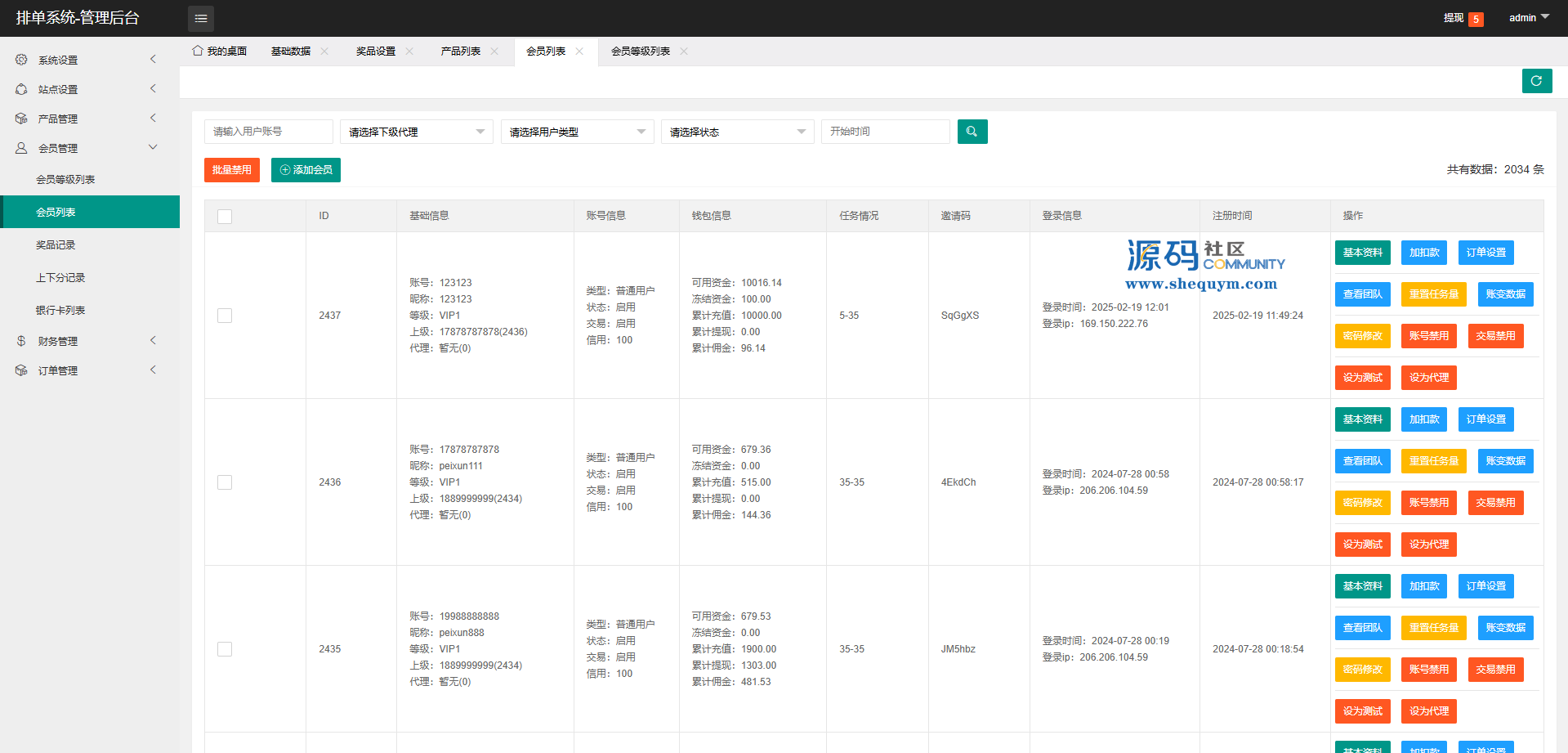
Task: Check the row checkbox for ID 2435
Action: (225, 649)
